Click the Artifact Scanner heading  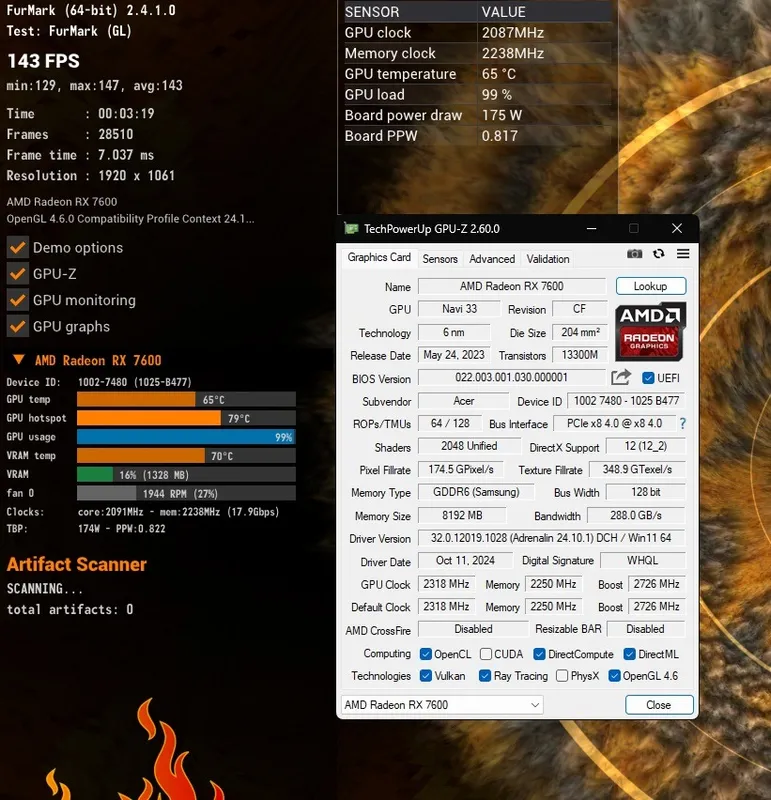[x=77, y=564]
